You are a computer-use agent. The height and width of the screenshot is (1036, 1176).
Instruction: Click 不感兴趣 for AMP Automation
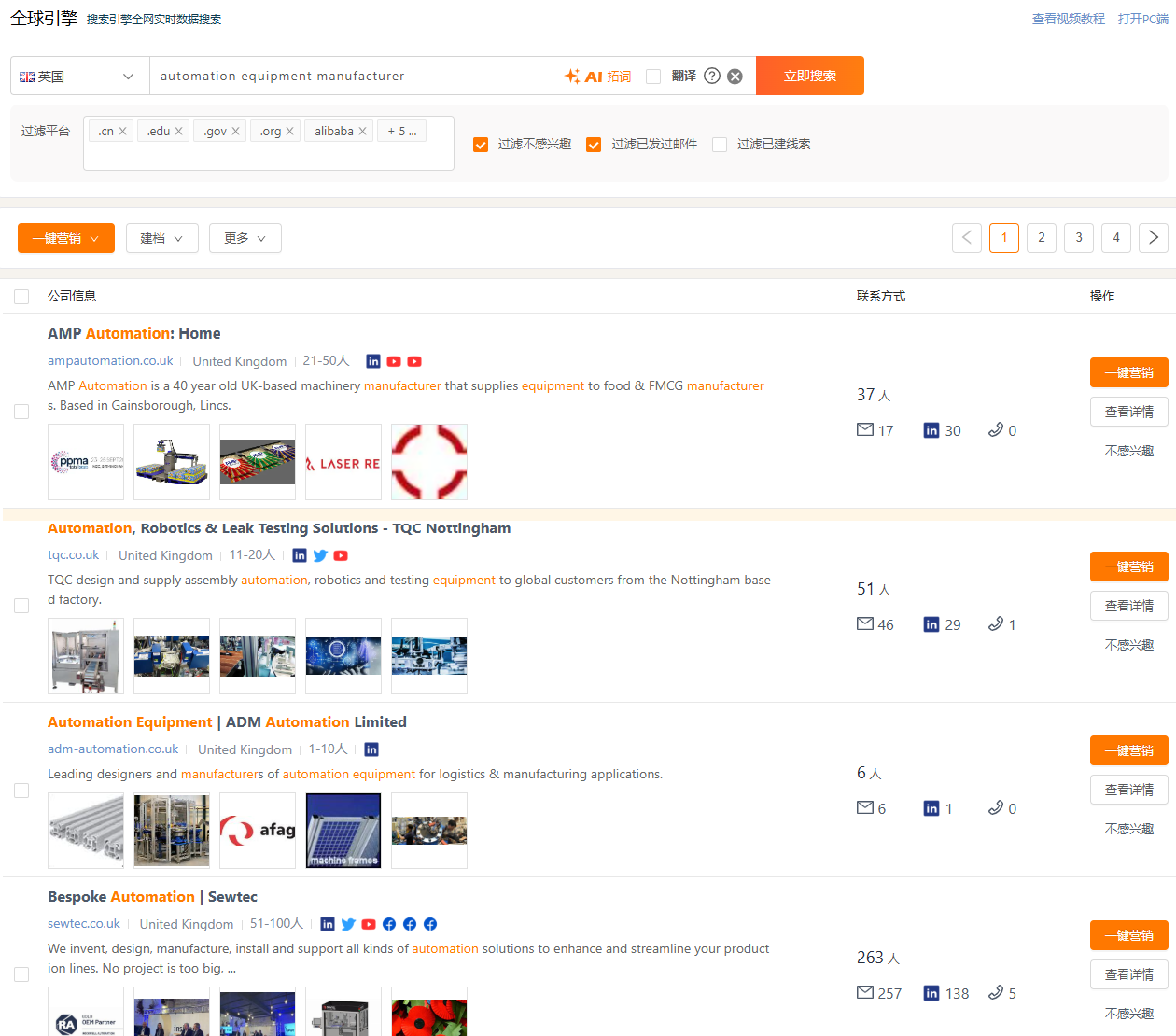click(x=1129, y=451)
